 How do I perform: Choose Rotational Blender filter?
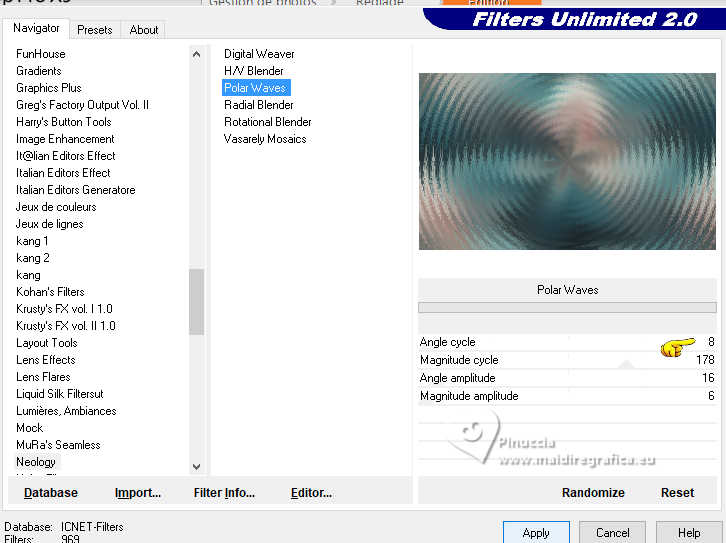click(x=268, y=122)
